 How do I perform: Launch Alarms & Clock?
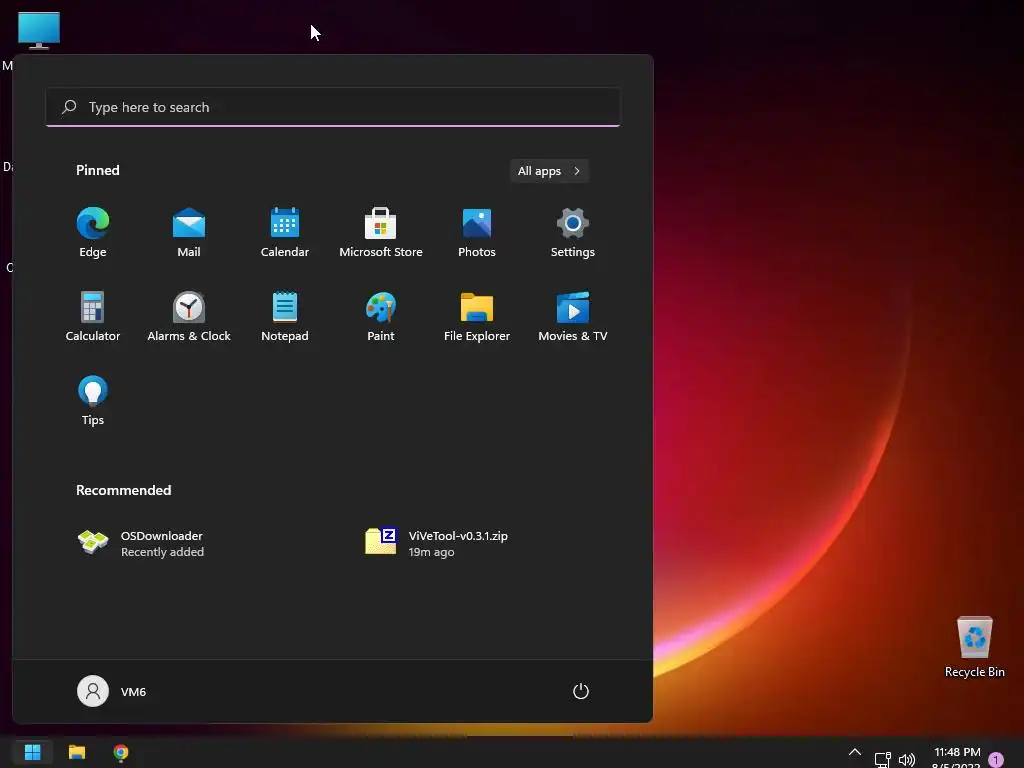[x=189, y=316]
